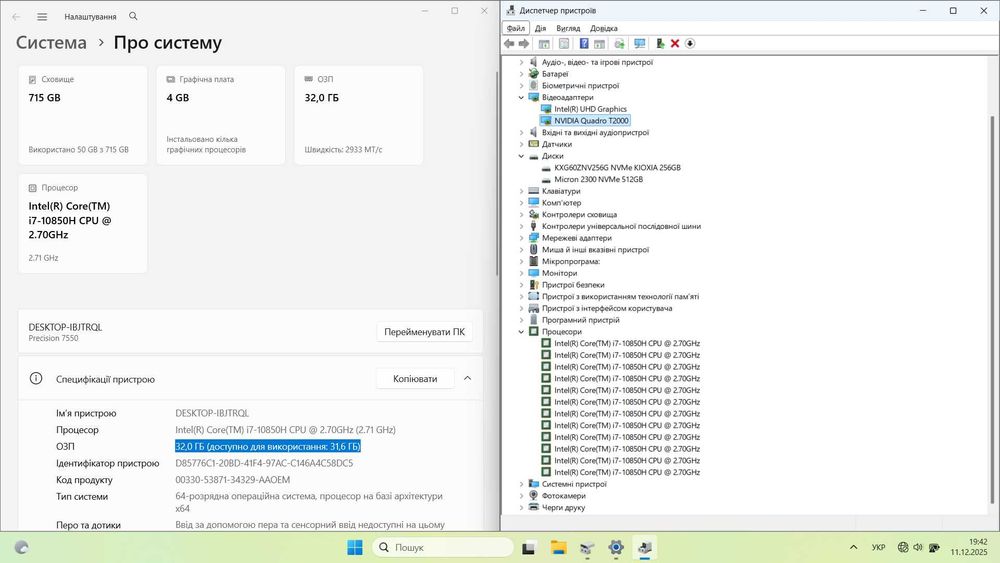Click the Device Manager icon on taskbar
This screenshot has width=1000, height=563.
(645, 547)
